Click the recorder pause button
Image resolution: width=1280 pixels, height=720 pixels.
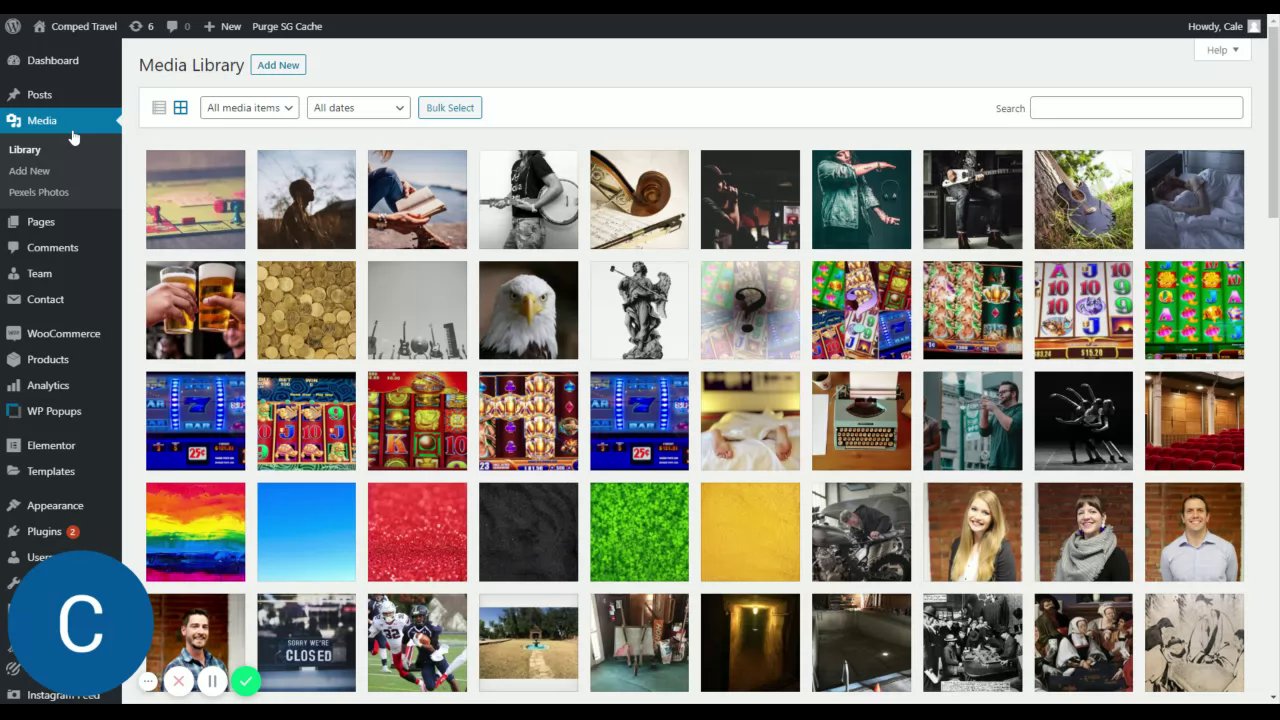[212, 682]
